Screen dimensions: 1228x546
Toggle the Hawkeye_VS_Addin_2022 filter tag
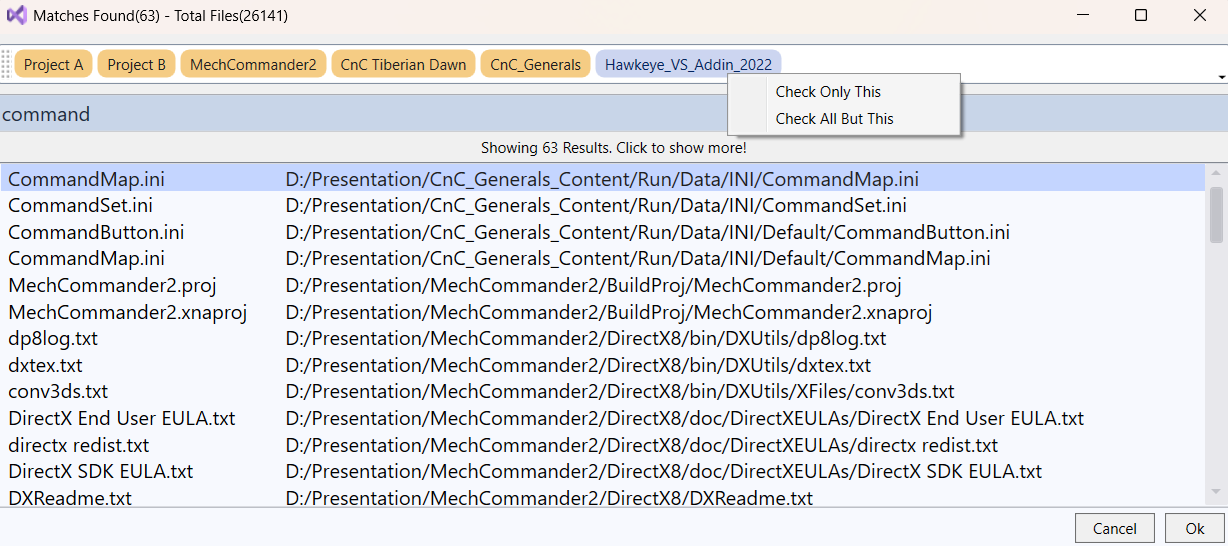click(x=688, y=65)
